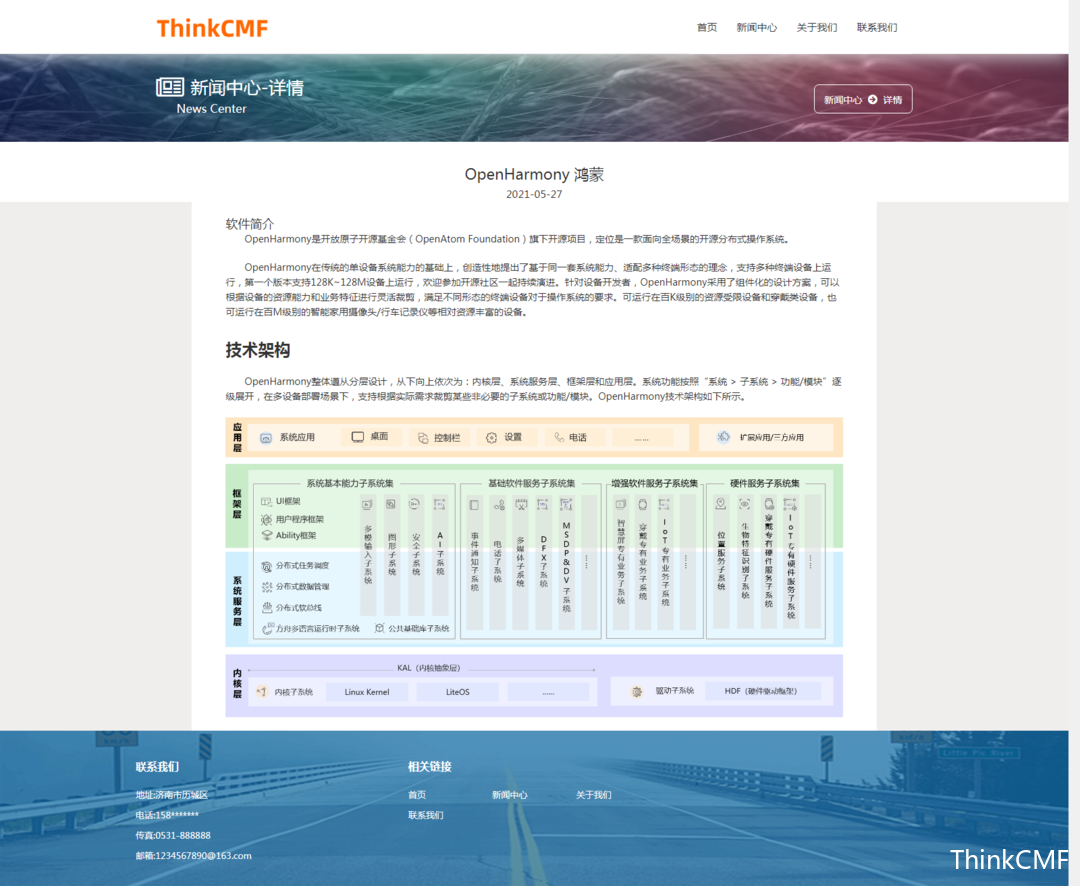Go to 关于我们 in the top navigation
The height and width of the screenshot is (886, 1080).
point(817,28)
